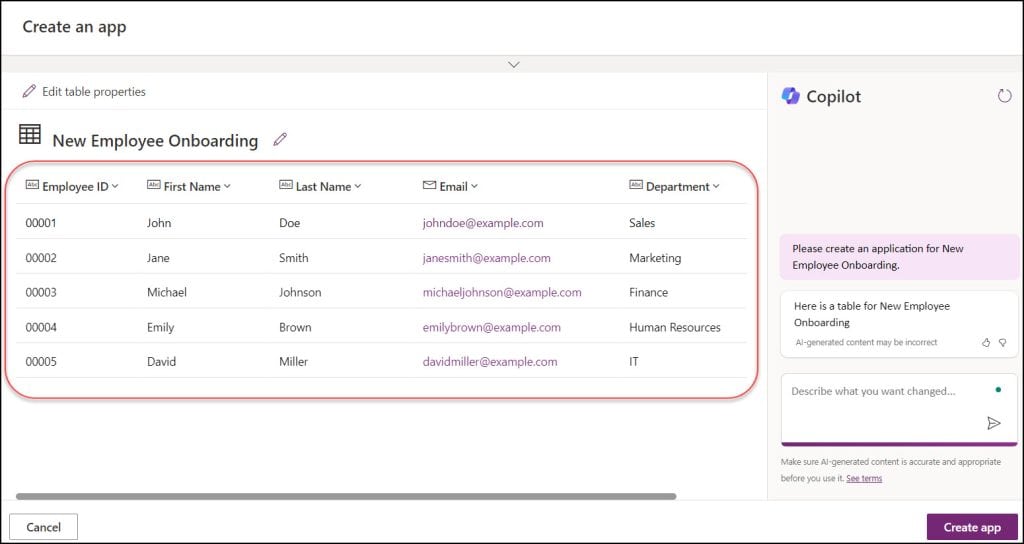Select the Doe last name cell
1024x544 pixels.
tap(289, 223)
